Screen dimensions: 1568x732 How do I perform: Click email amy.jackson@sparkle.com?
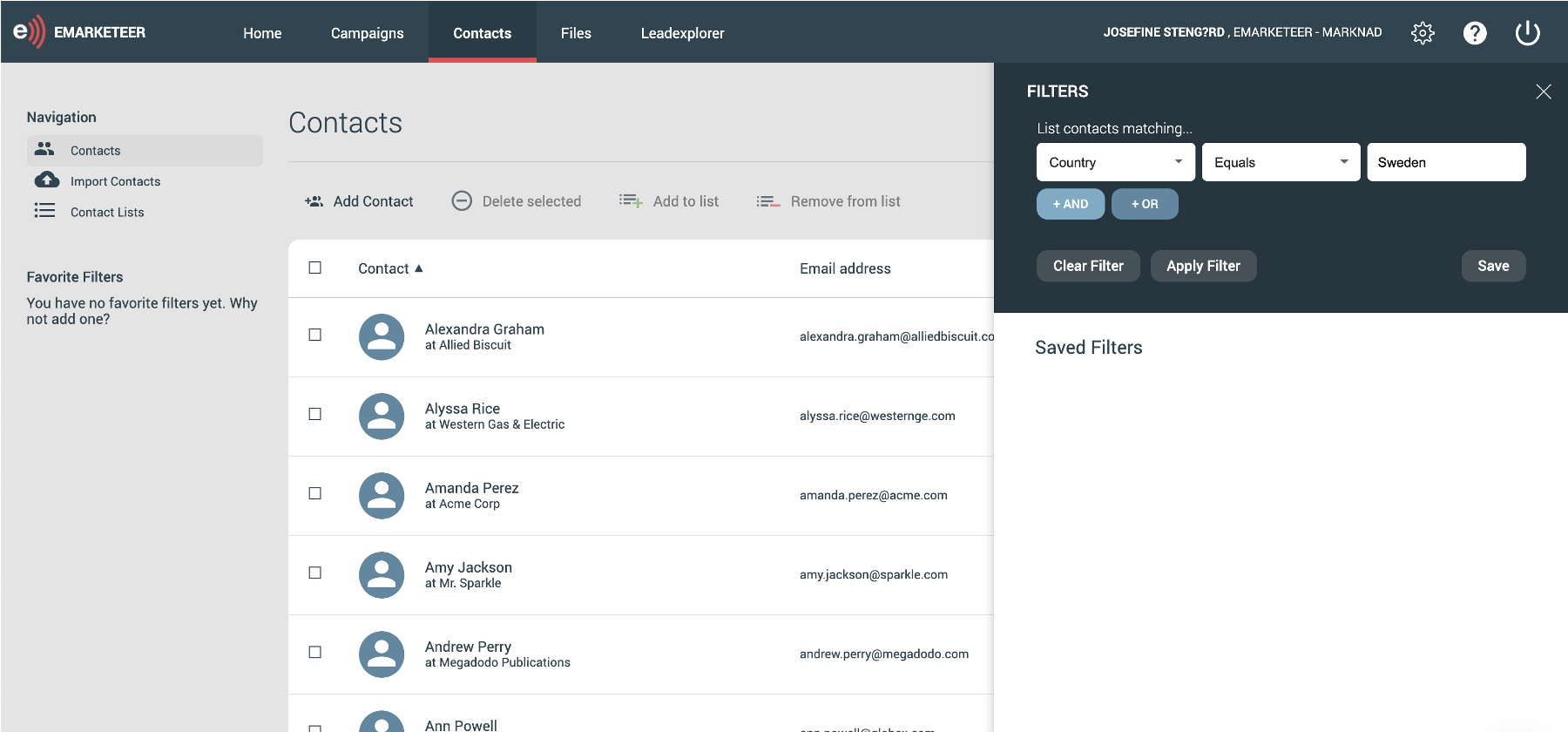pyautogui.click(x=874, y=574)
